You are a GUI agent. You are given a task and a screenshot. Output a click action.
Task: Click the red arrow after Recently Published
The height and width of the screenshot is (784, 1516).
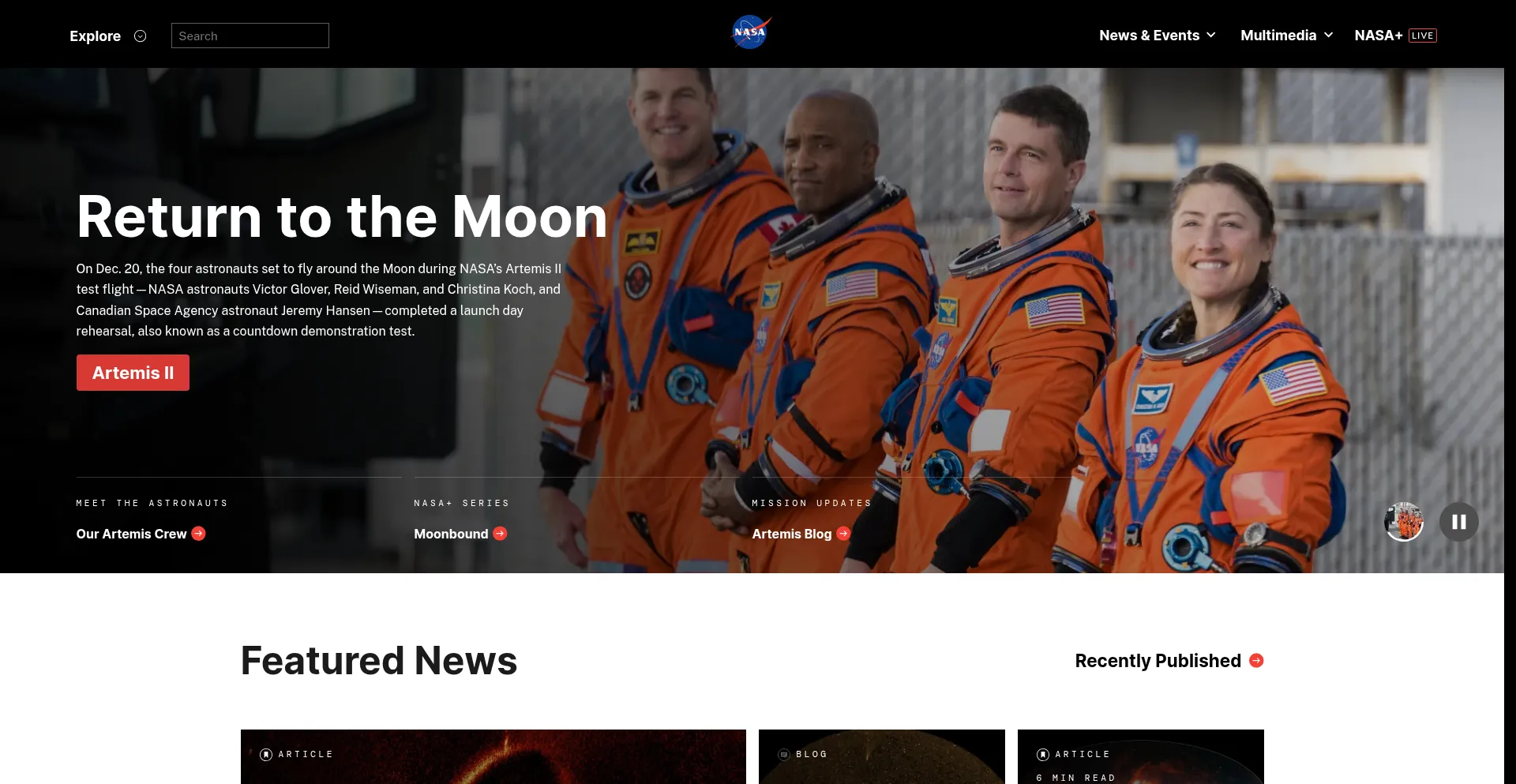[1255, 661]
